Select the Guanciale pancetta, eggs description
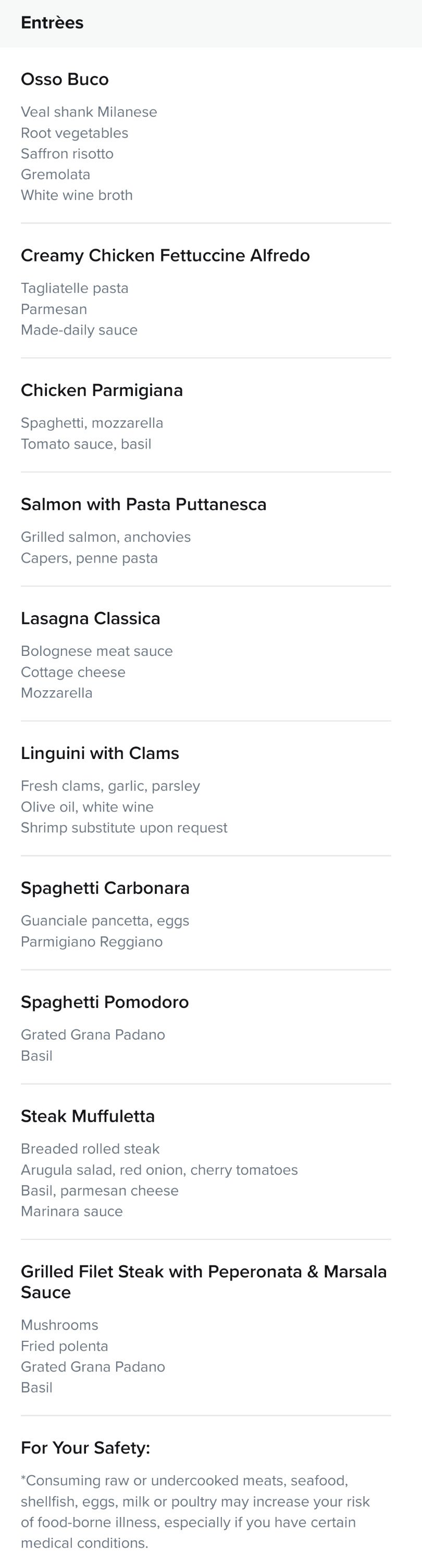The height and width of the screenshot is (1568, 422). click(105, 920)
